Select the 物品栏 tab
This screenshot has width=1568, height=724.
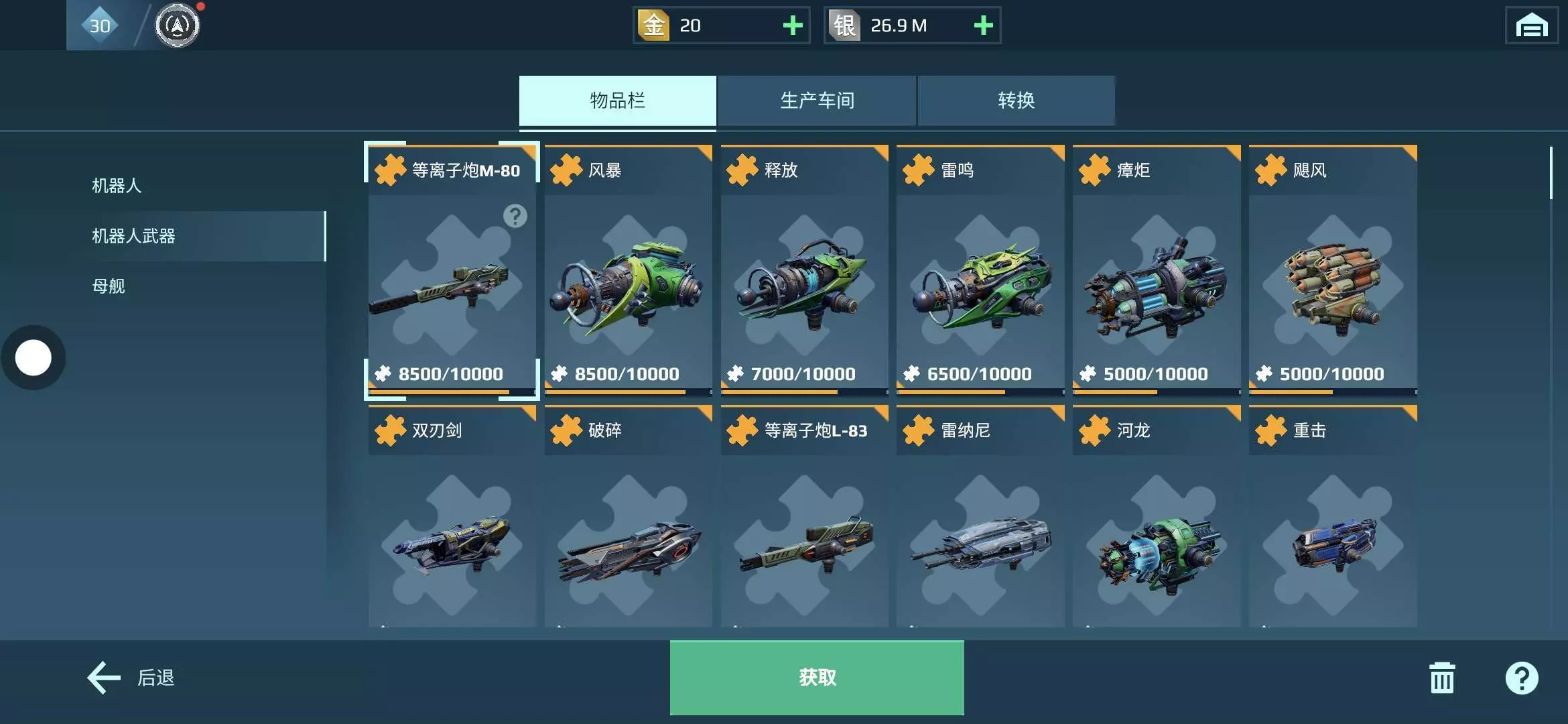618,101
